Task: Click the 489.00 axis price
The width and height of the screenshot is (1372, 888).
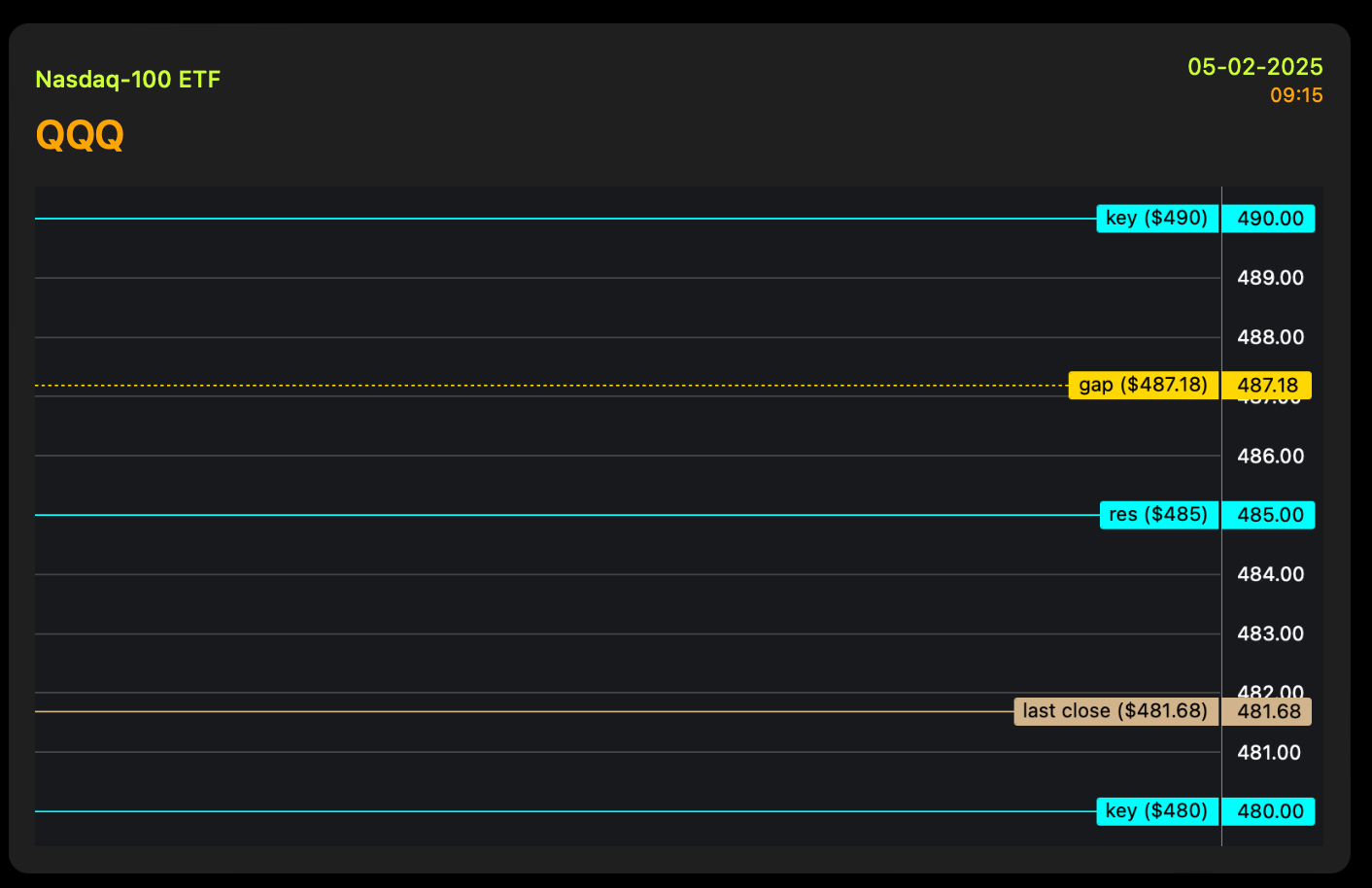Action: (1270, 278)
